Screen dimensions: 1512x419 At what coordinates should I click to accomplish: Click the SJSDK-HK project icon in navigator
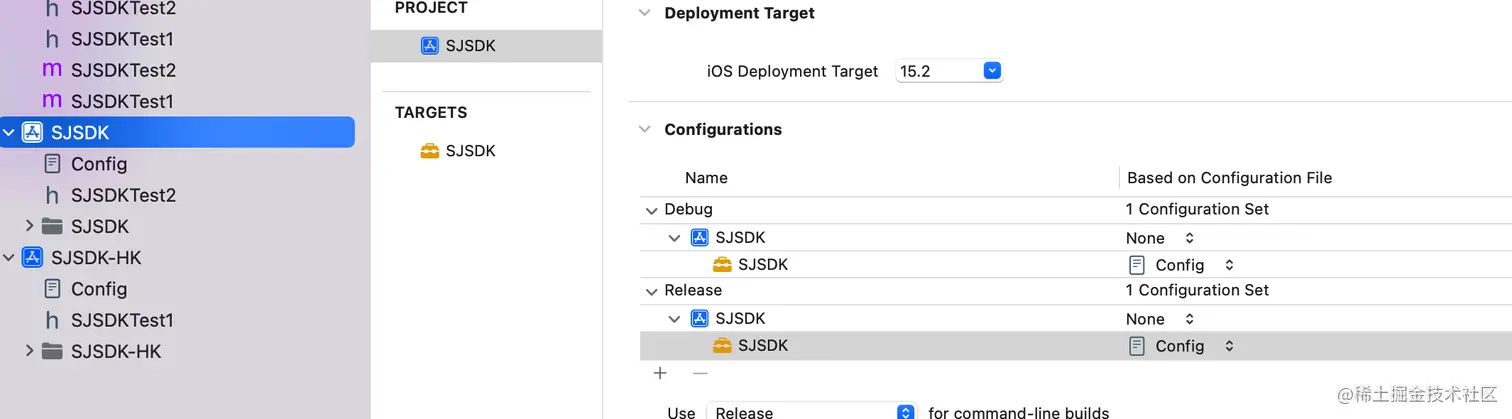32,258
